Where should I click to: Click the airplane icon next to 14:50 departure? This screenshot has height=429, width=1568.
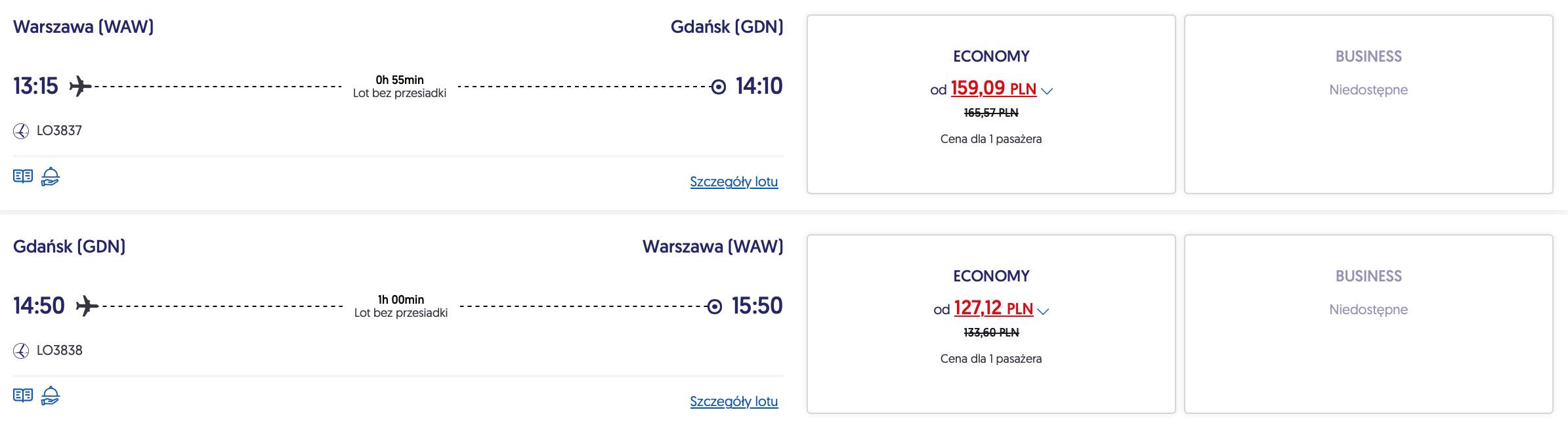[87, 306]
